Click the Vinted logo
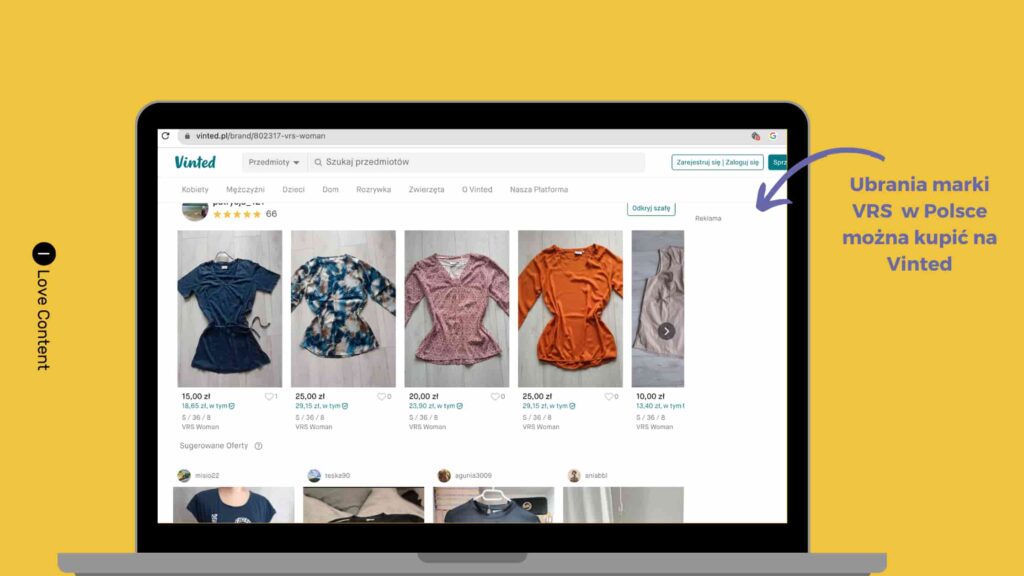This screenshot has width=1024, height=576. (196, 161)
